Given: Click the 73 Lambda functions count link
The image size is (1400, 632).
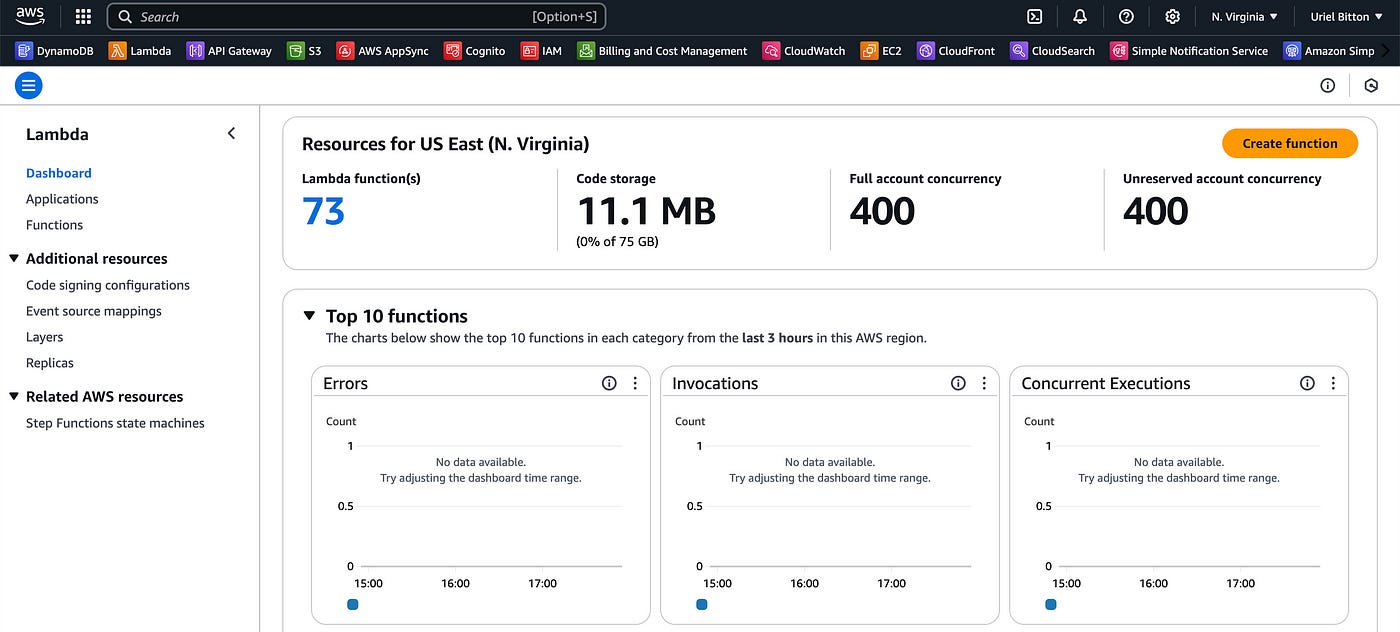Looking at the screenshot, I should [323, 211].
